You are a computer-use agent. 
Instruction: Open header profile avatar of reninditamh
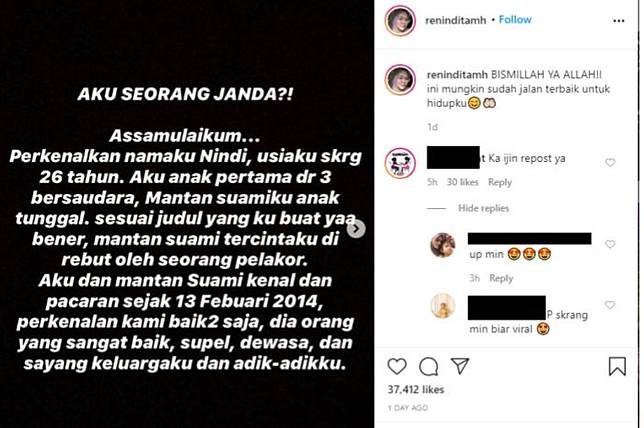(400, 21)
